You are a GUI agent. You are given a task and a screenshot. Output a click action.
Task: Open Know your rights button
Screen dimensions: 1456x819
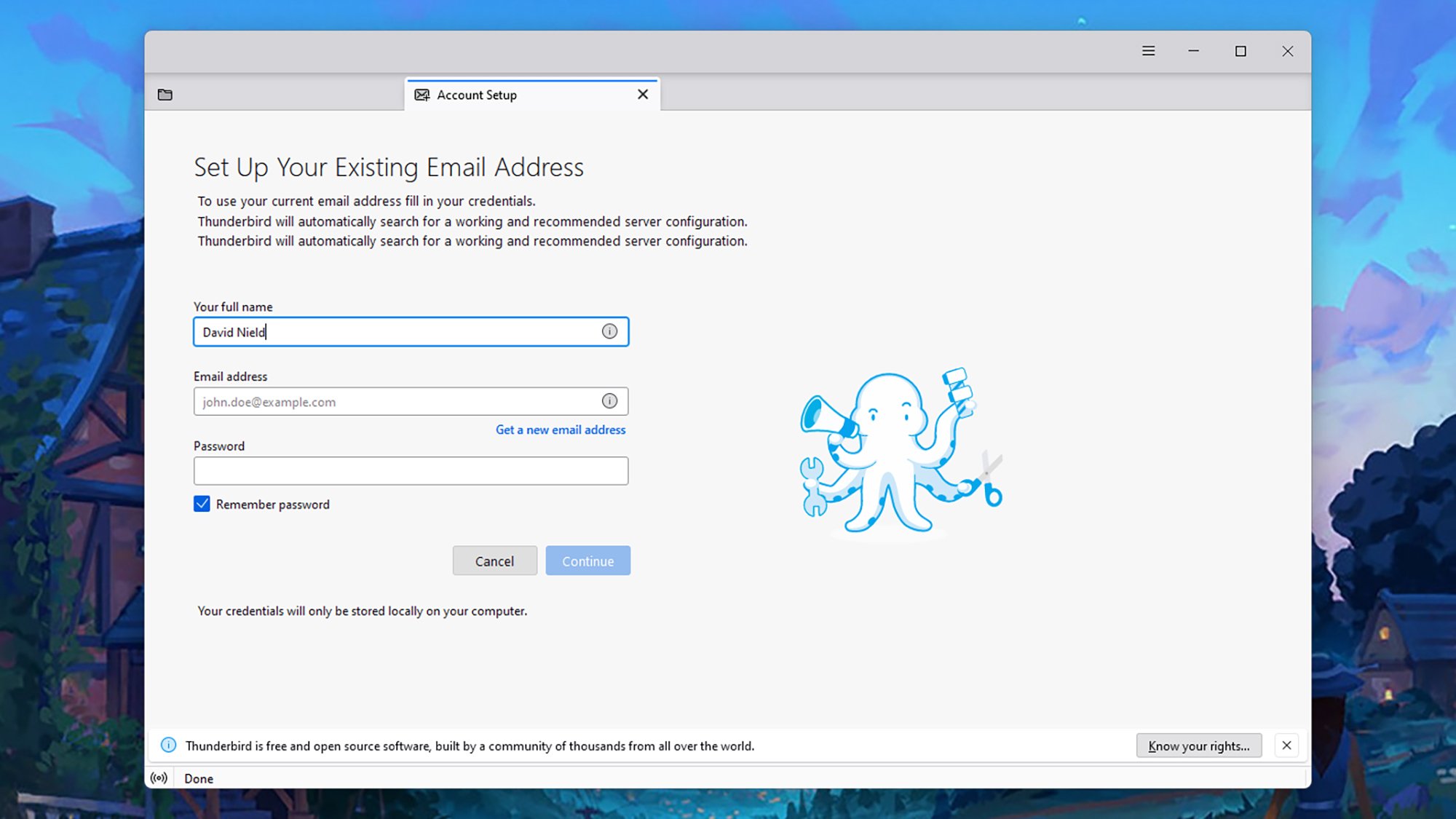[x=1199, y=745]
